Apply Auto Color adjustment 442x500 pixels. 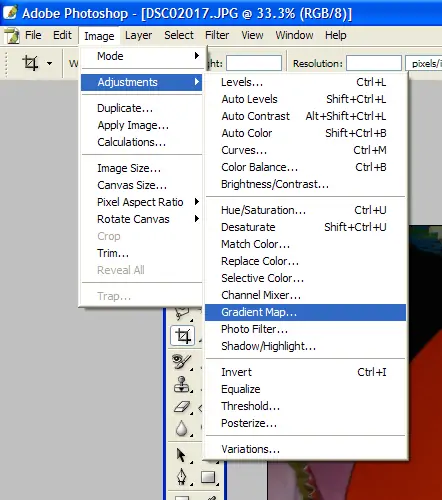point(305,133)
